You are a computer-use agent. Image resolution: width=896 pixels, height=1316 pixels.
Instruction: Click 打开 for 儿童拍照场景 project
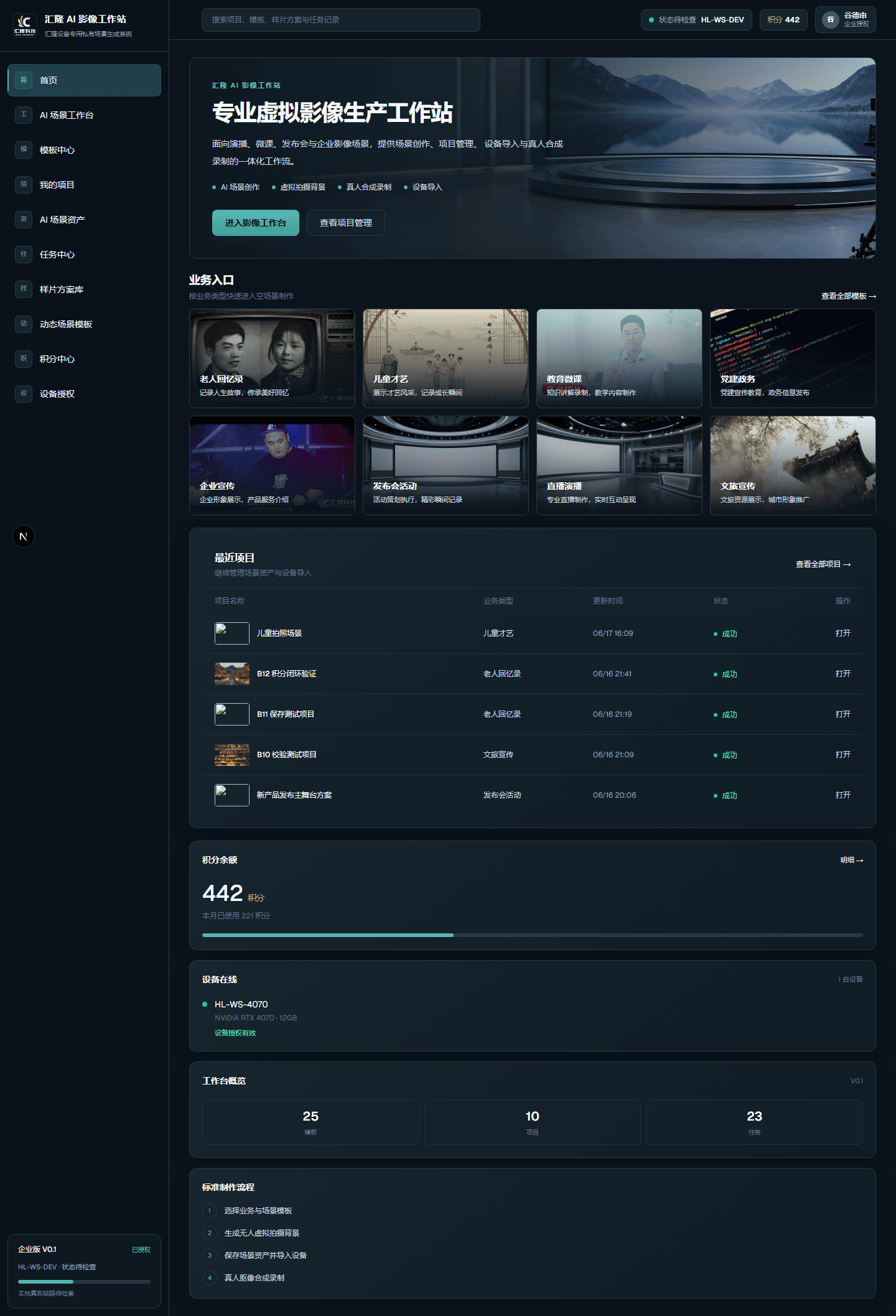pyautogui.click(x=843, y=633)
